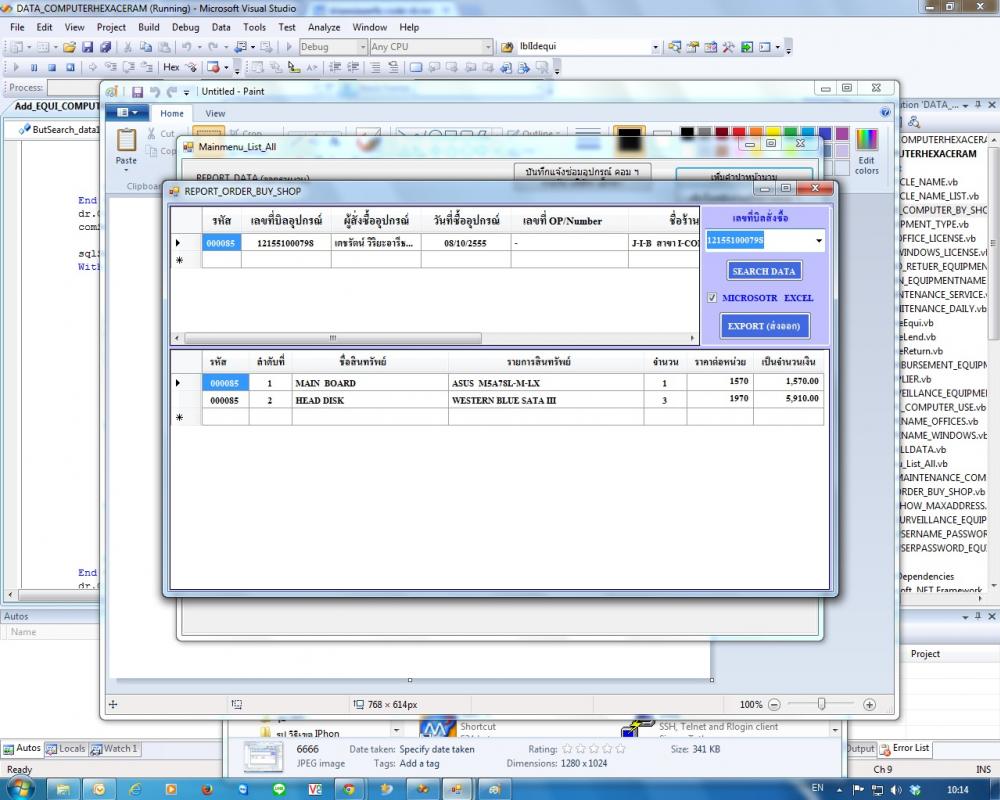Click the Add_EQUI_COMPUT document tab
This screenshot has height=800, width=1000.
55,106
